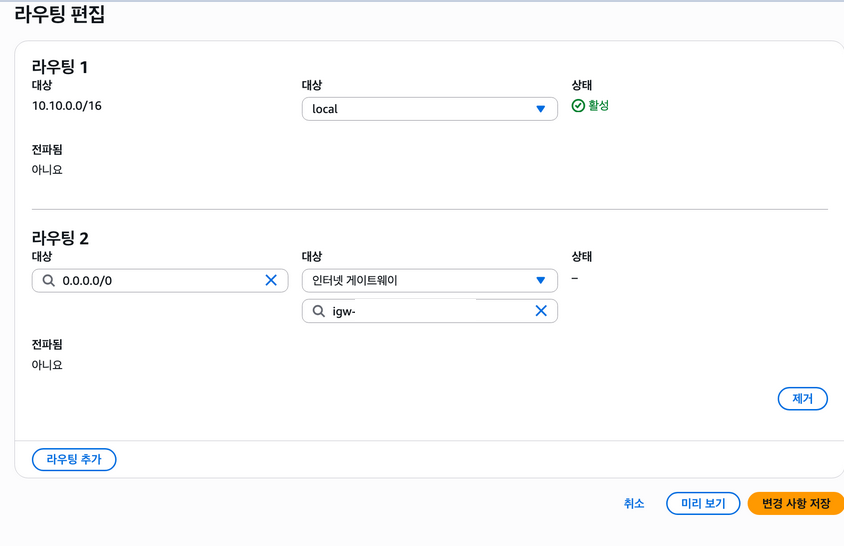Click the 아니요 value under 라우팅 2
Screen dimensions: 844x546
[47, 365]
